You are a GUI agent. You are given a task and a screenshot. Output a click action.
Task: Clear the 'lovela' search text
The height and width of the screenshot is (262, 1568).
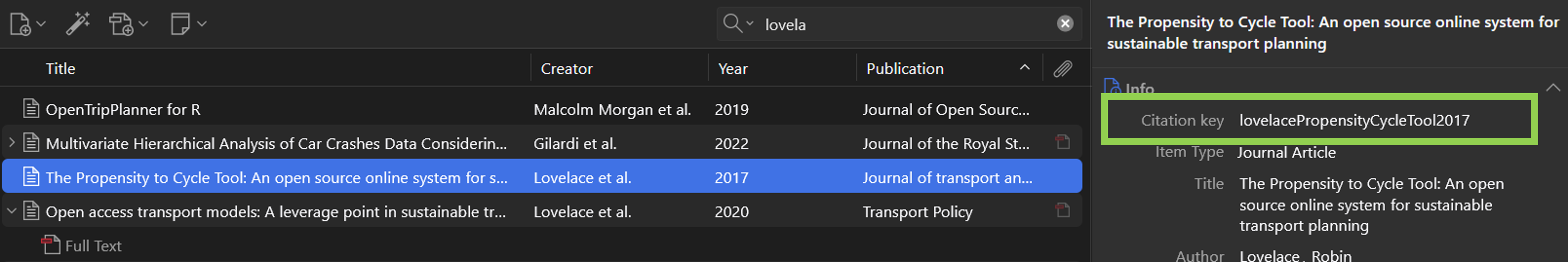tap(1065, 24)
